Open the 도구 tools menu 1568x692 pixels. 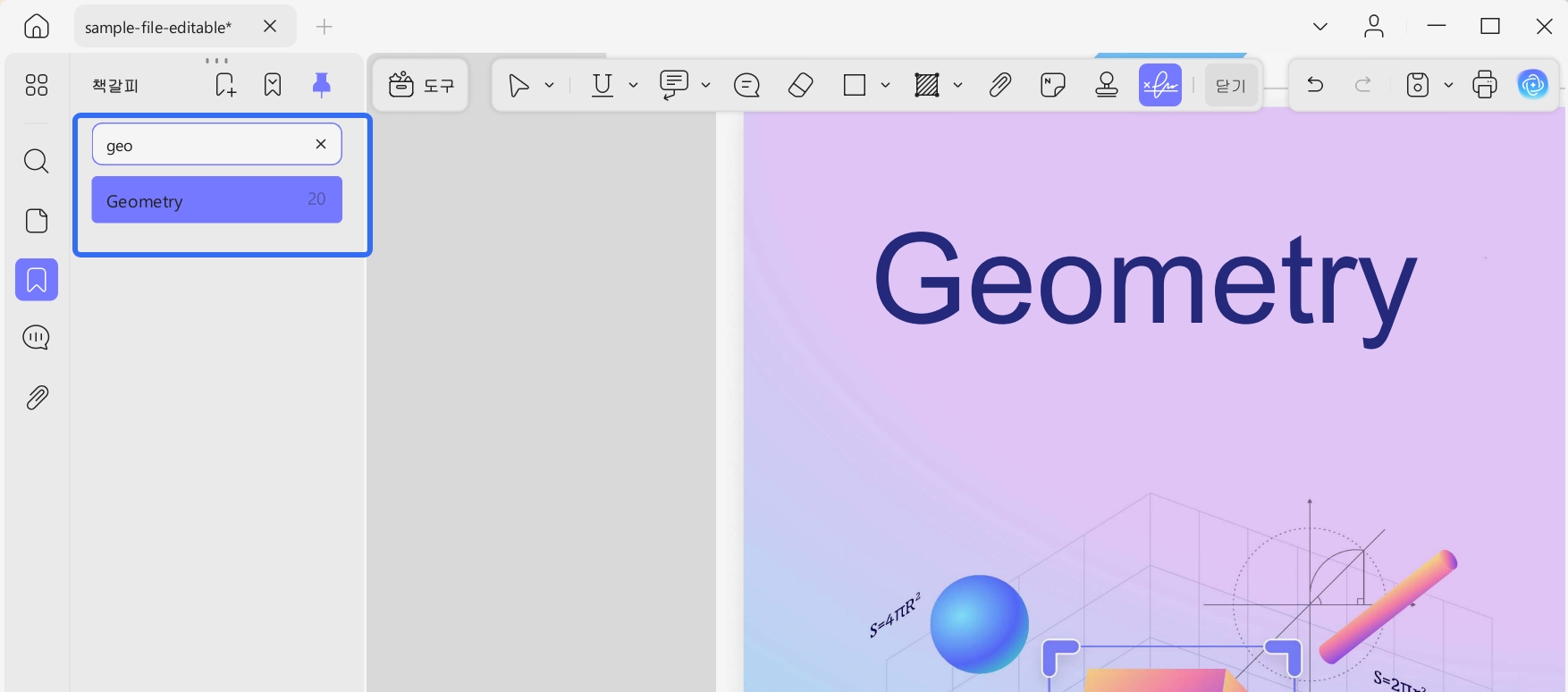(x=421, y=85)
